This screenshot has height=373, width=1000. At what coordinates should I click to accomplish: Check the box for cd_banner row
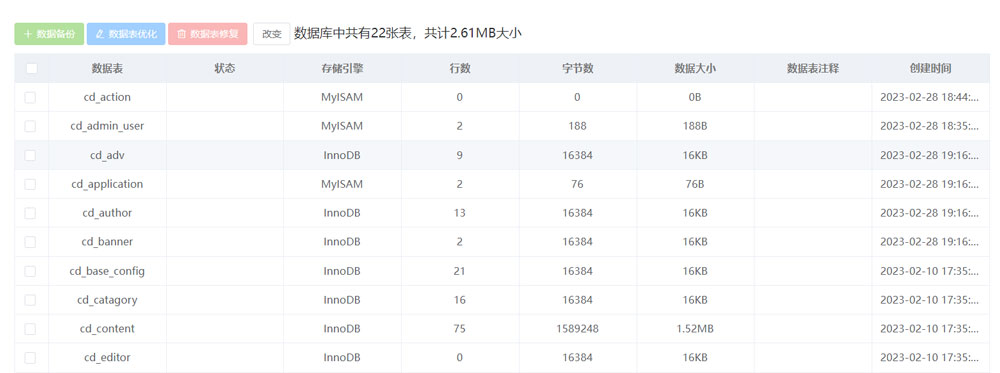[30, 242]
